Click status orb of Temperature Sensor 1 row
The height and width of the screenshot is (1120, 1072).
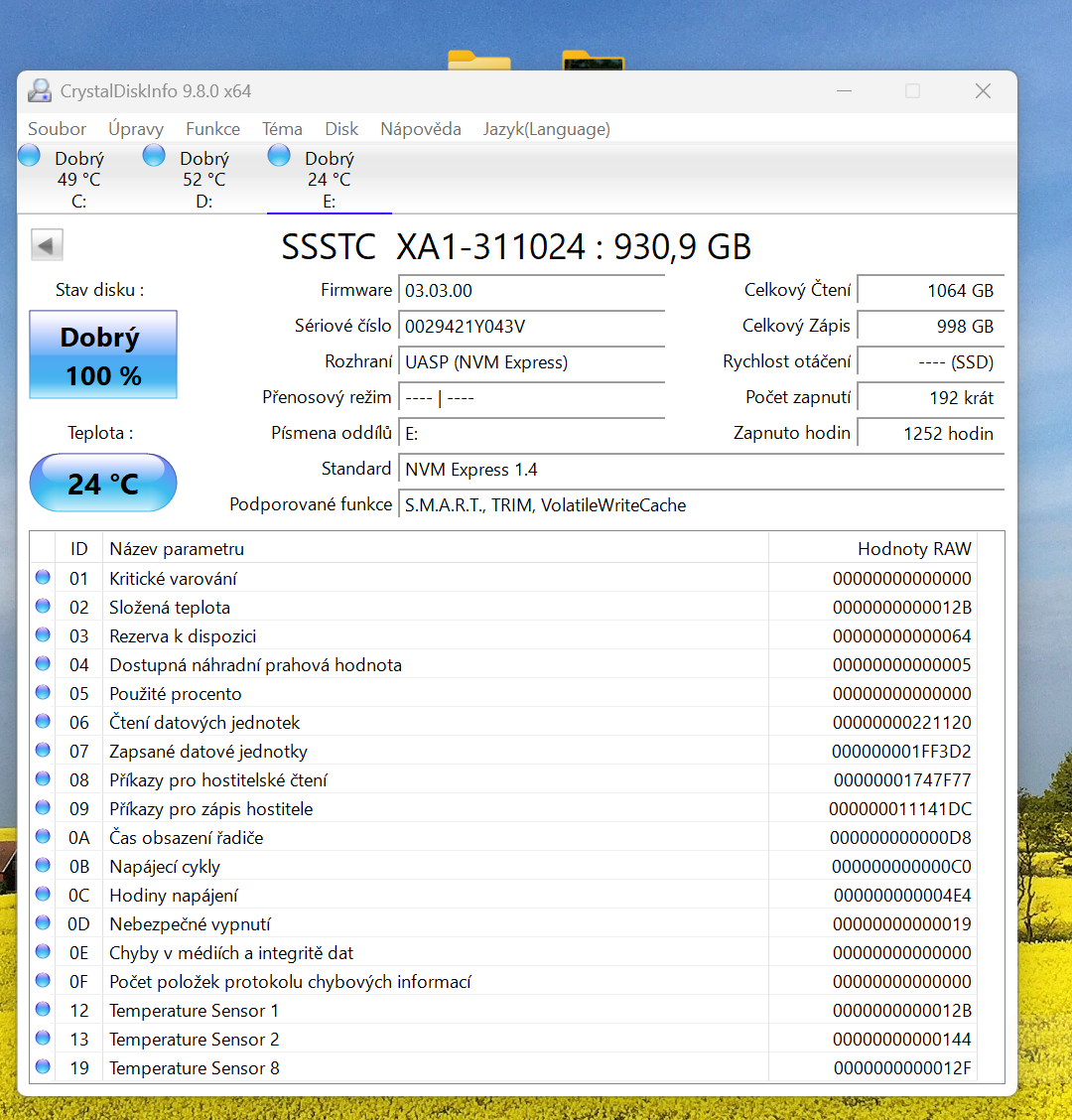tap(43, 1009)
